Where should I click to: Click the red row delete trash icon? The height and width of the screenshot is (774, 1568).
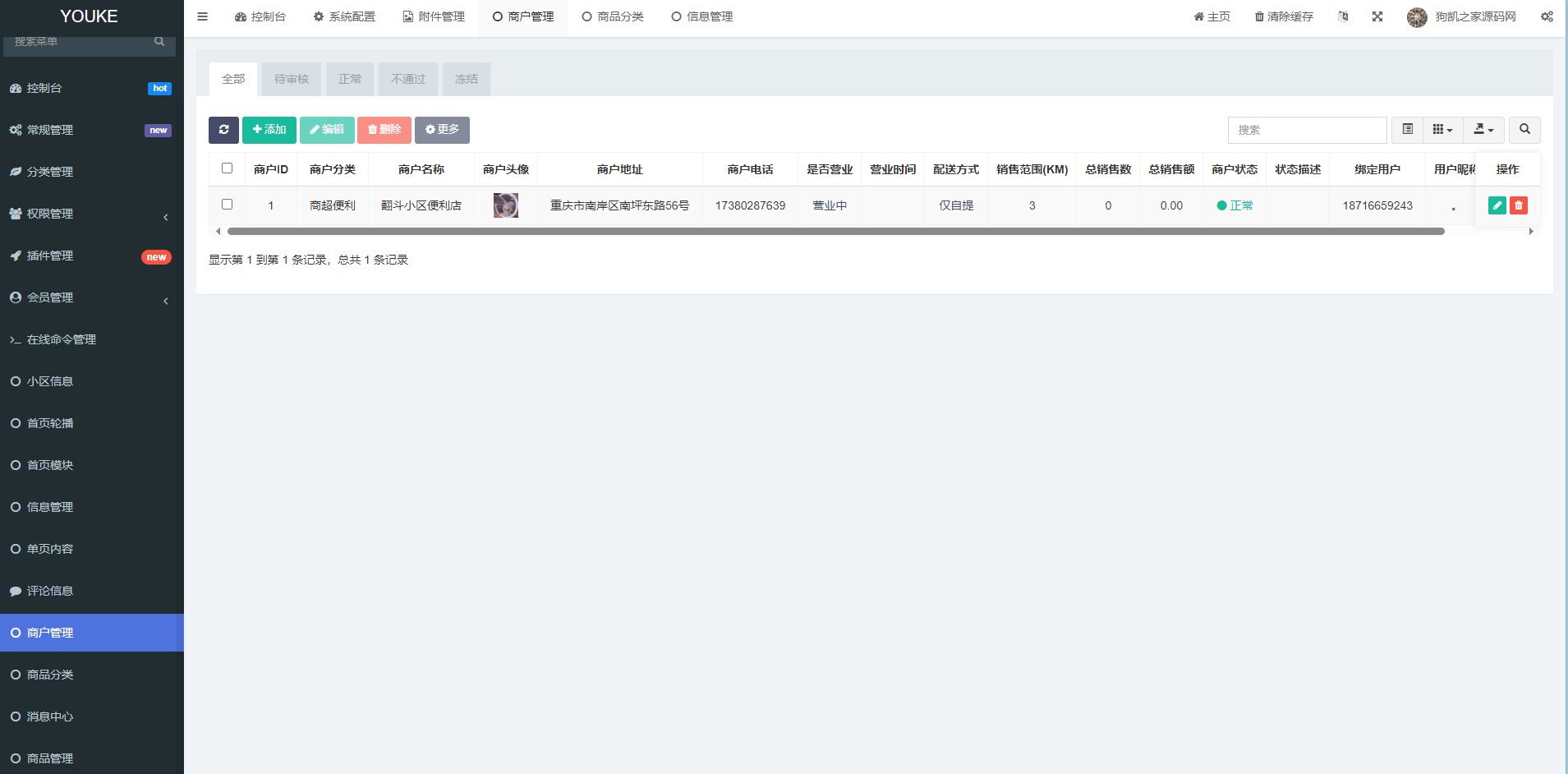click(x=1518, y=205)
